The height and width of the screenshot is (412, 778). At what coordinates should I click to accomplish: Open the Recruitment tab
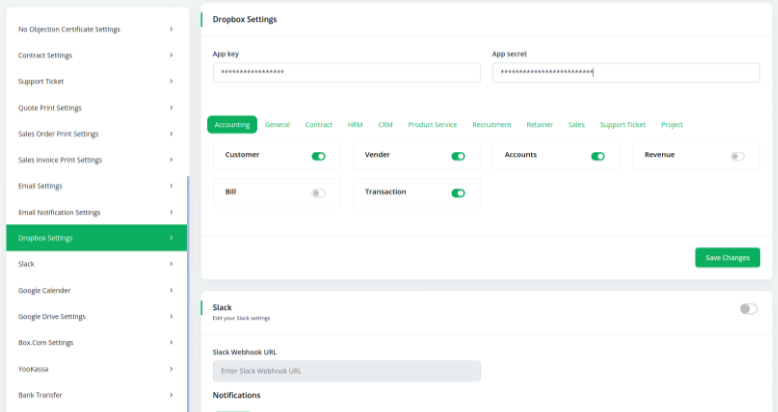pyautogui.click(x=491, y=125)
